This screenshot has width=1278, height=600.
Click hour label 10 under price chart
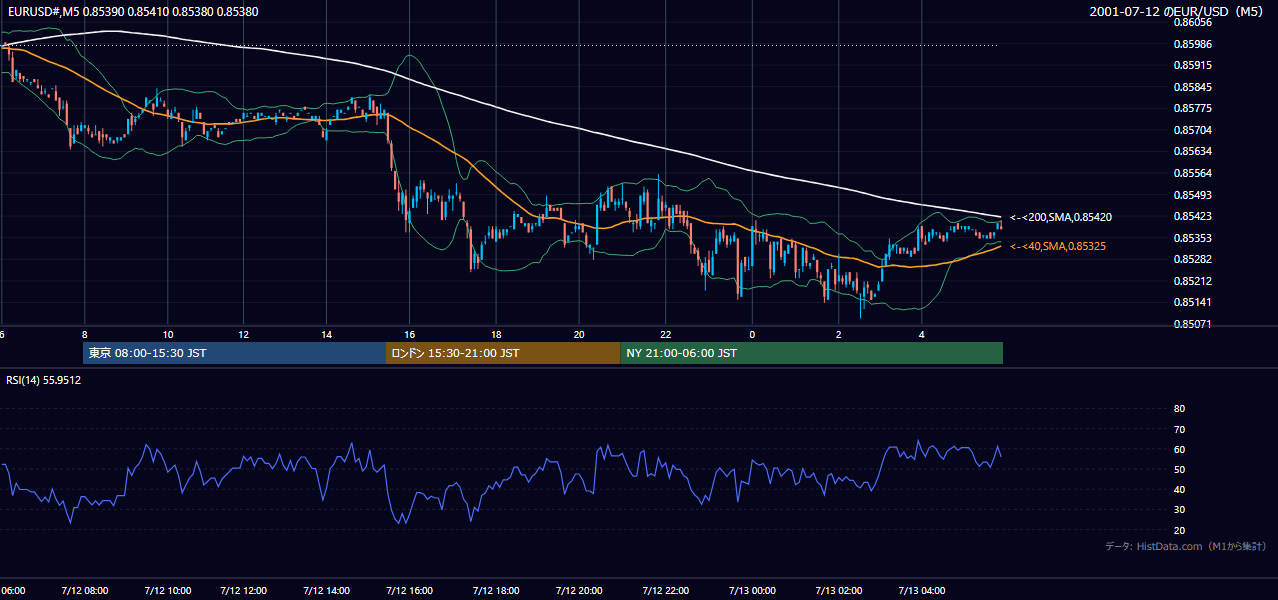[167, 335]
